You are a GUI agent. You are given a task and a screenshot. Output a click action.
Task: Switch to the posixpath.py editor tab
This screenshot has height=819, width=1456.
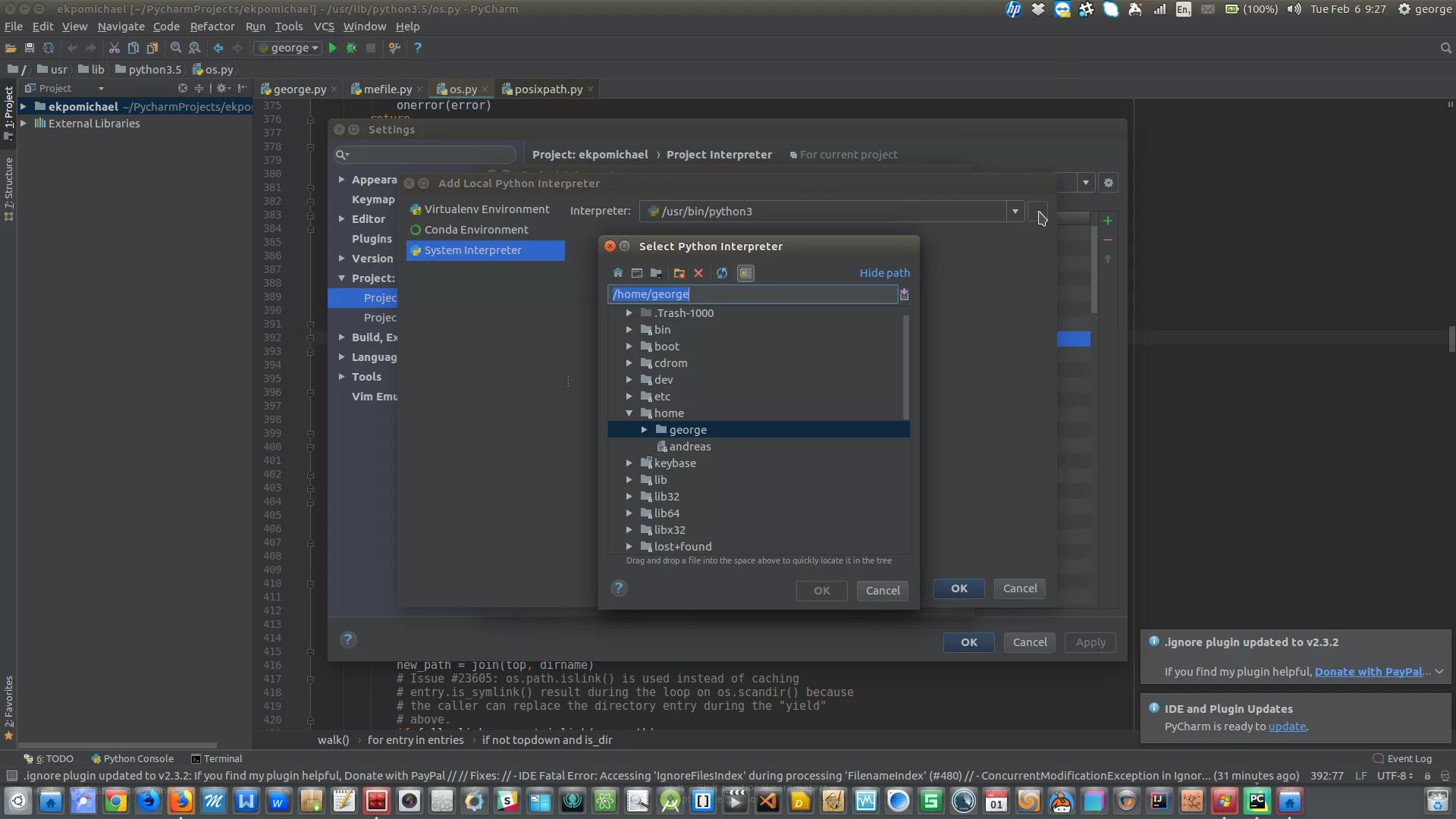(x=548, y=89)
